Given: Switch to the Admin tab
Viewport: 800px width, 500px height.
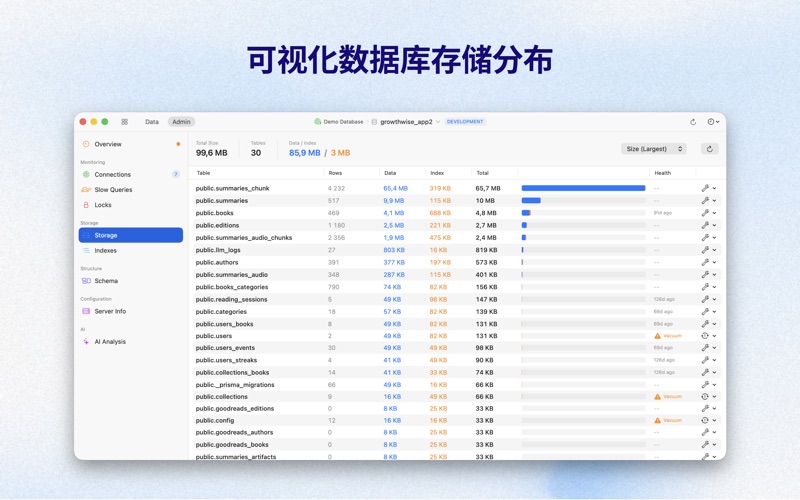Looking at the screenshot, I should [181, 122].
